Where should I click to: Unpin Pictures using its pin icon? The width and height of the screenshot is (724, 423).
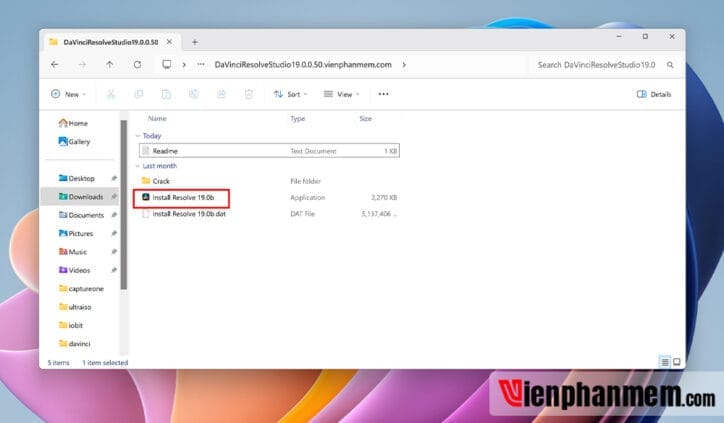114,234
